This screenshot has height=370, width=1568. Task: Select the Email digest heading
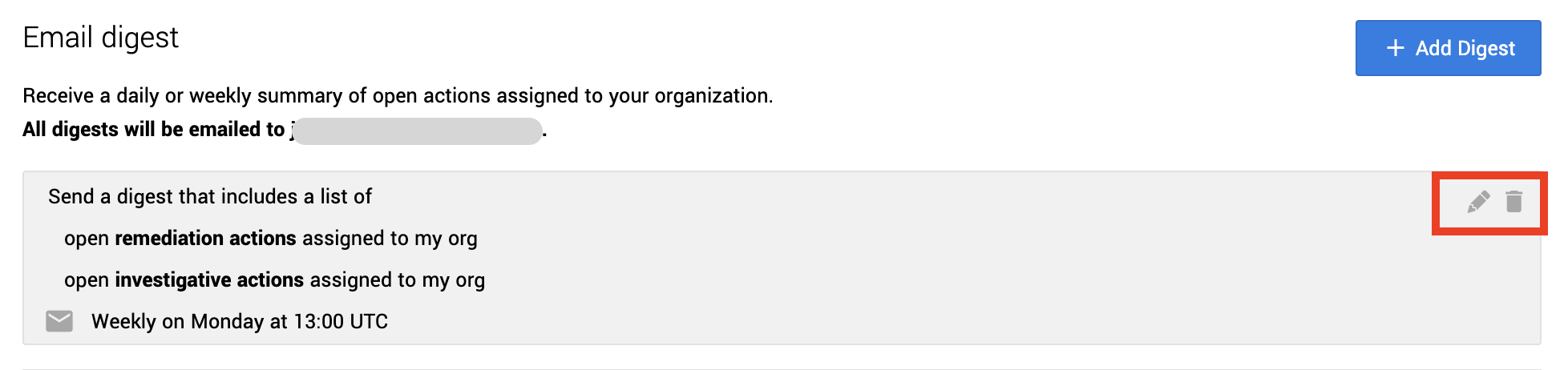point(101,38)
